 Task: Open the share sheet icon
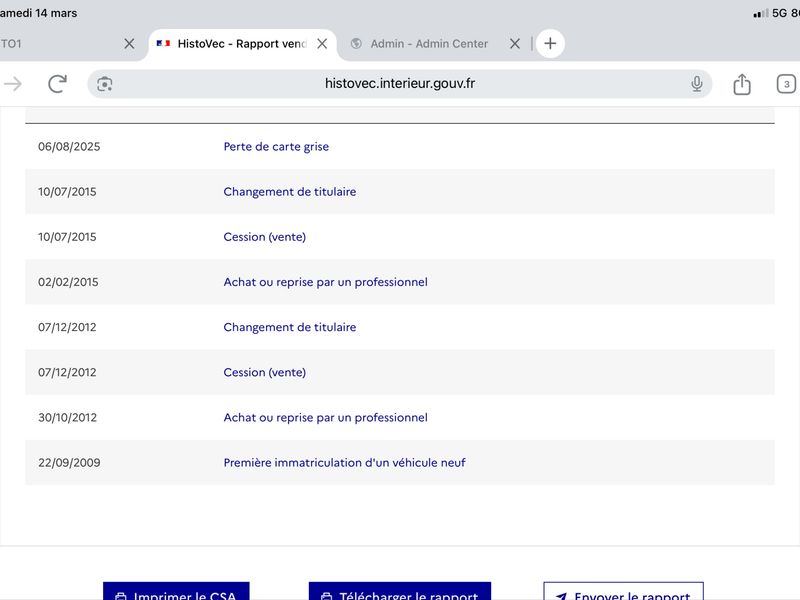click(x=742, y=84)
